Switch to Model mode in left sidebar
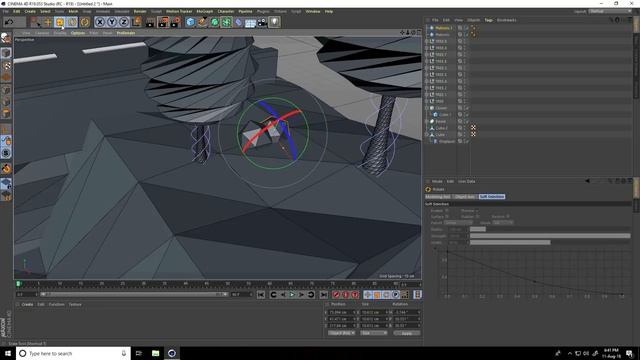 [6, 53]
